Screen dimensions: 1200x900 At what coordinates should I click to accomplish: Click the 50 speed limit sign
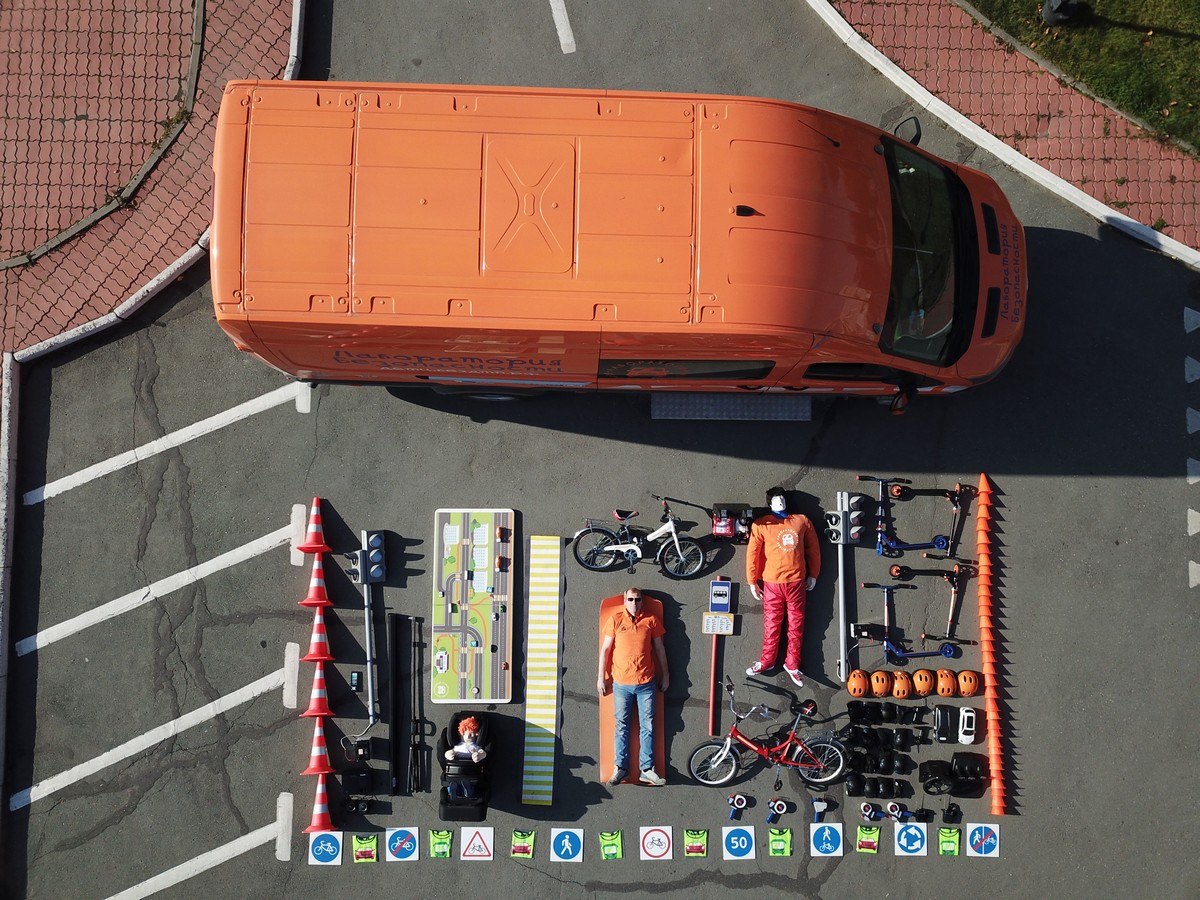point(738,842)
